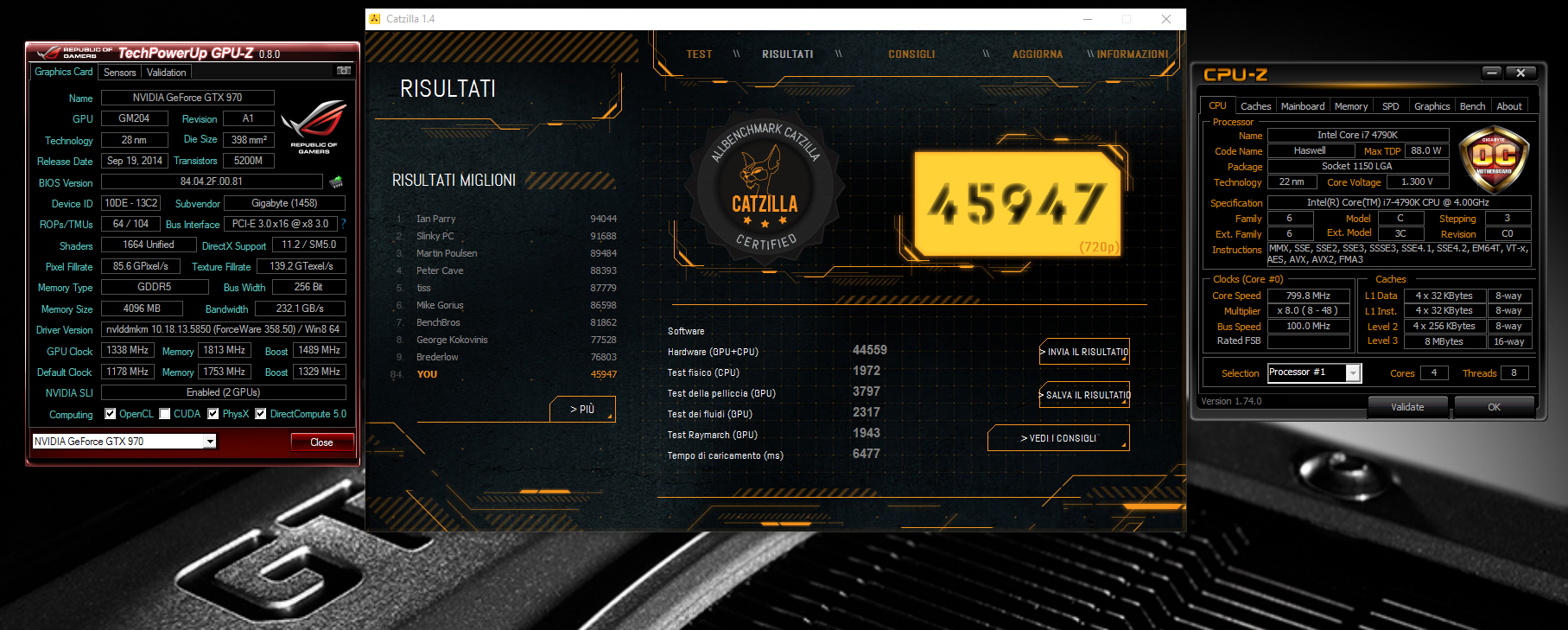This screenshot has height=630, width=1568.
Task: Go to the INFORMAZIONI menu in Catzilla
Action: [1133, 54]
